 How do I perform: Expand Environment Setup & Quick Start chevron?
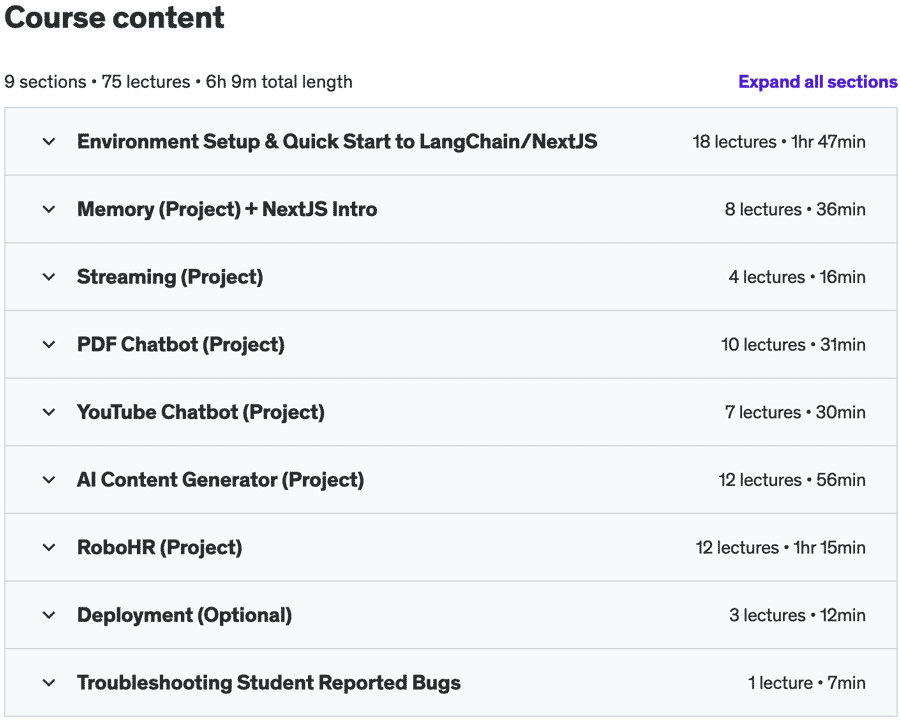click(49, 141)
